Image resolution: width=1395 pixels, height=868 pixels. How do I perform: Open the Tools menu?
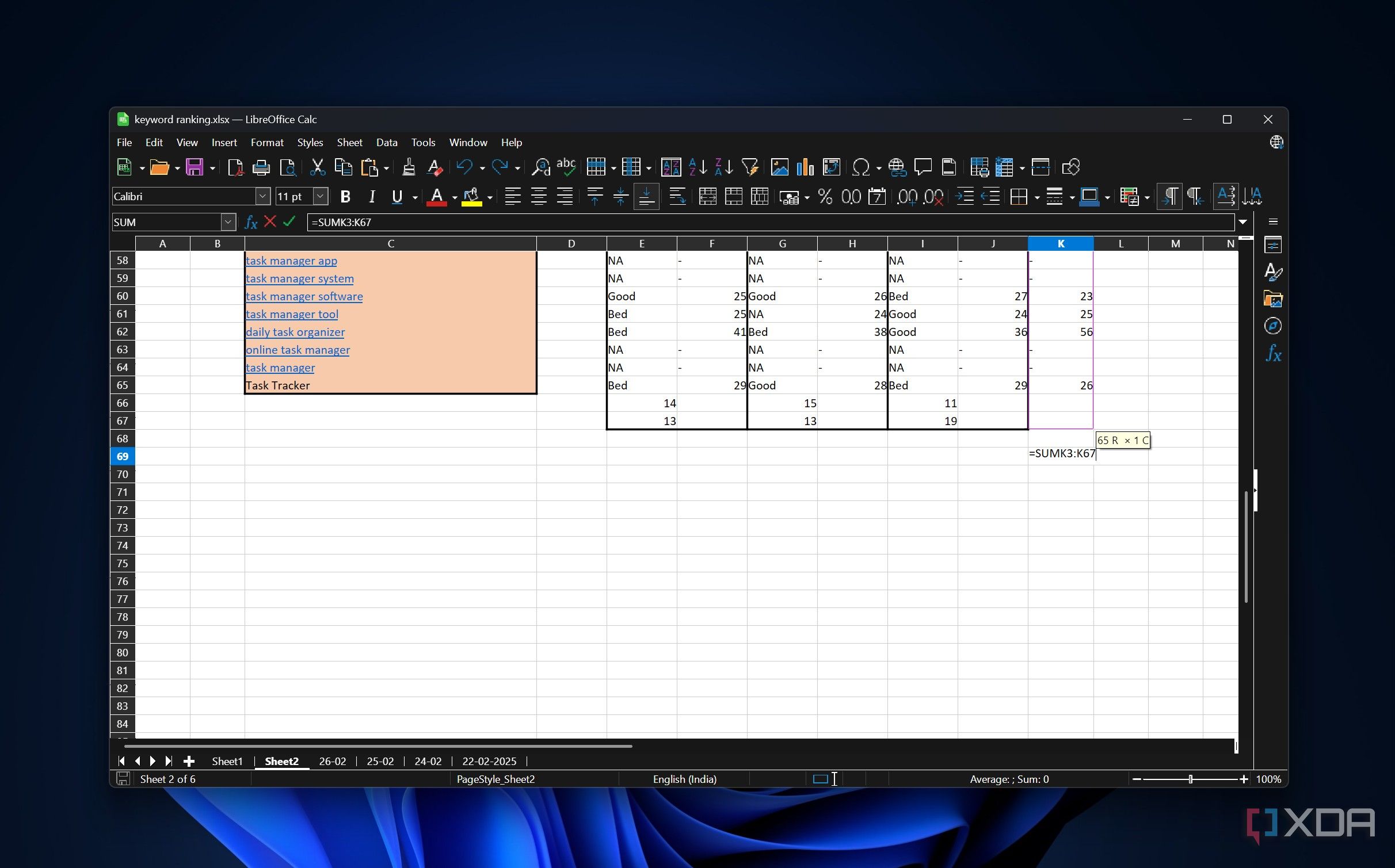[x=423, y=143]
